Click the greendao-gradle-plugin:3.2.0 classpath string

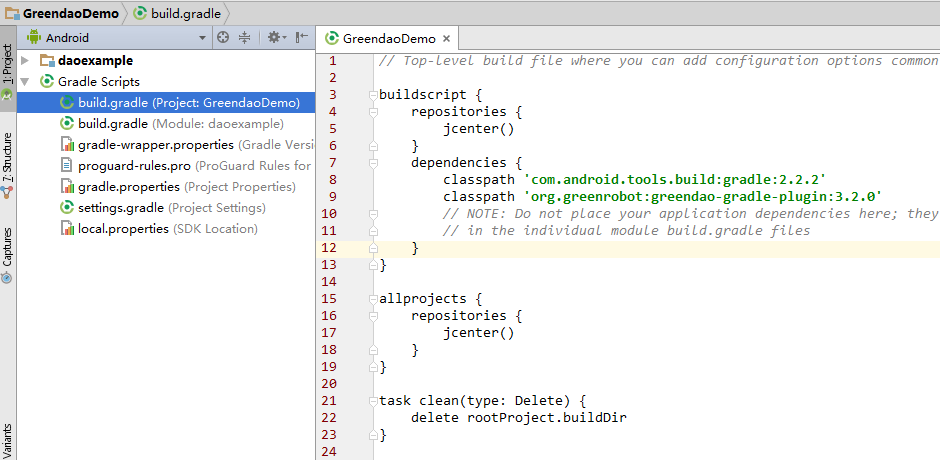click(703, 197)
